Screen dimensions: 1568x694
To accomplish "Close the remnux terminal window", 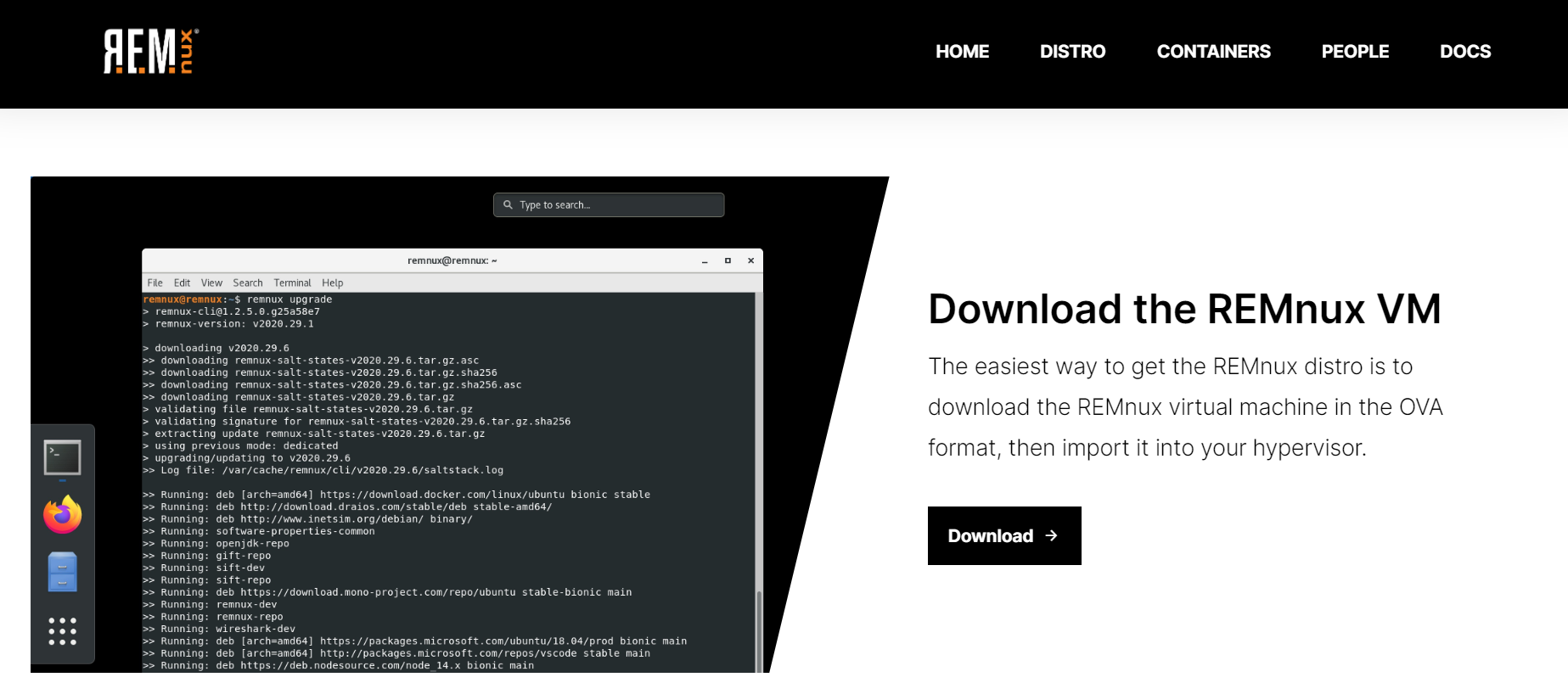I will 750,260.
